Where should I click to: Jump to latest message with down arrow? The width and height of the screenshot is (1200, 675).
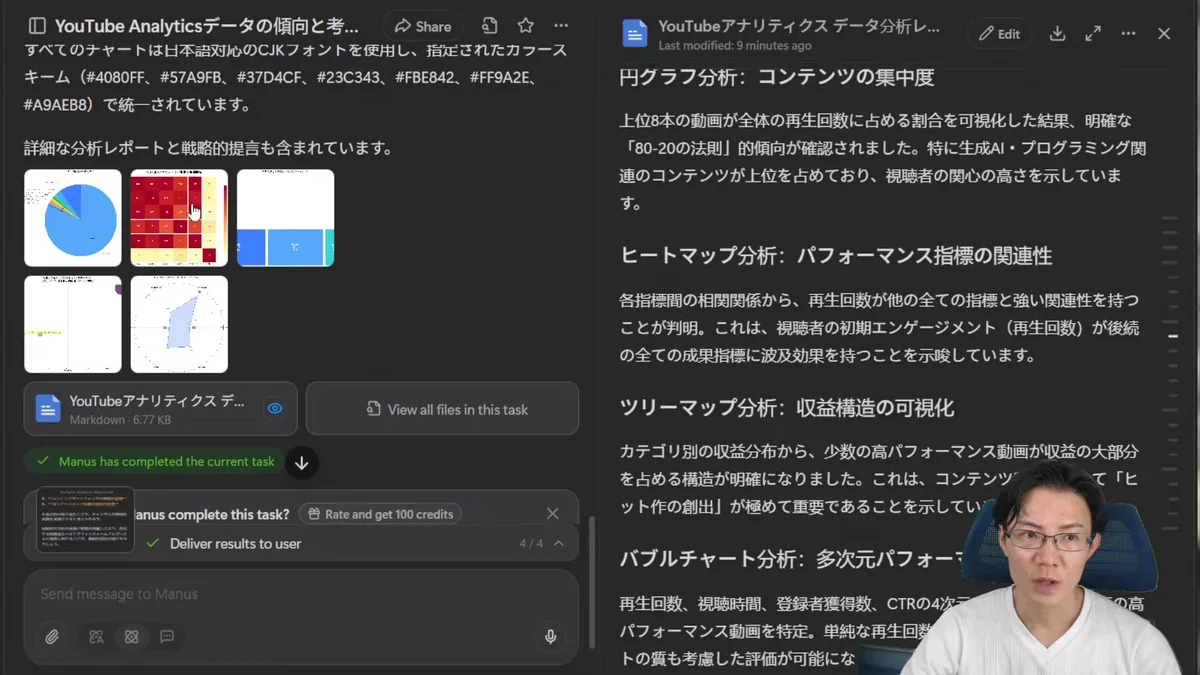[301, 463]
